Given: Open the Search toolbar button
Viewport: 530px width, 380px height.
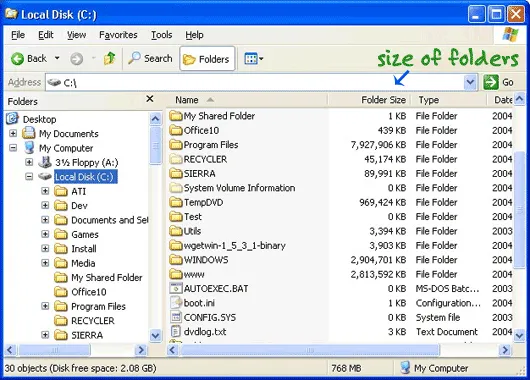Looking at the screenshot, I should pyautogui.click(x=150, y=58).
